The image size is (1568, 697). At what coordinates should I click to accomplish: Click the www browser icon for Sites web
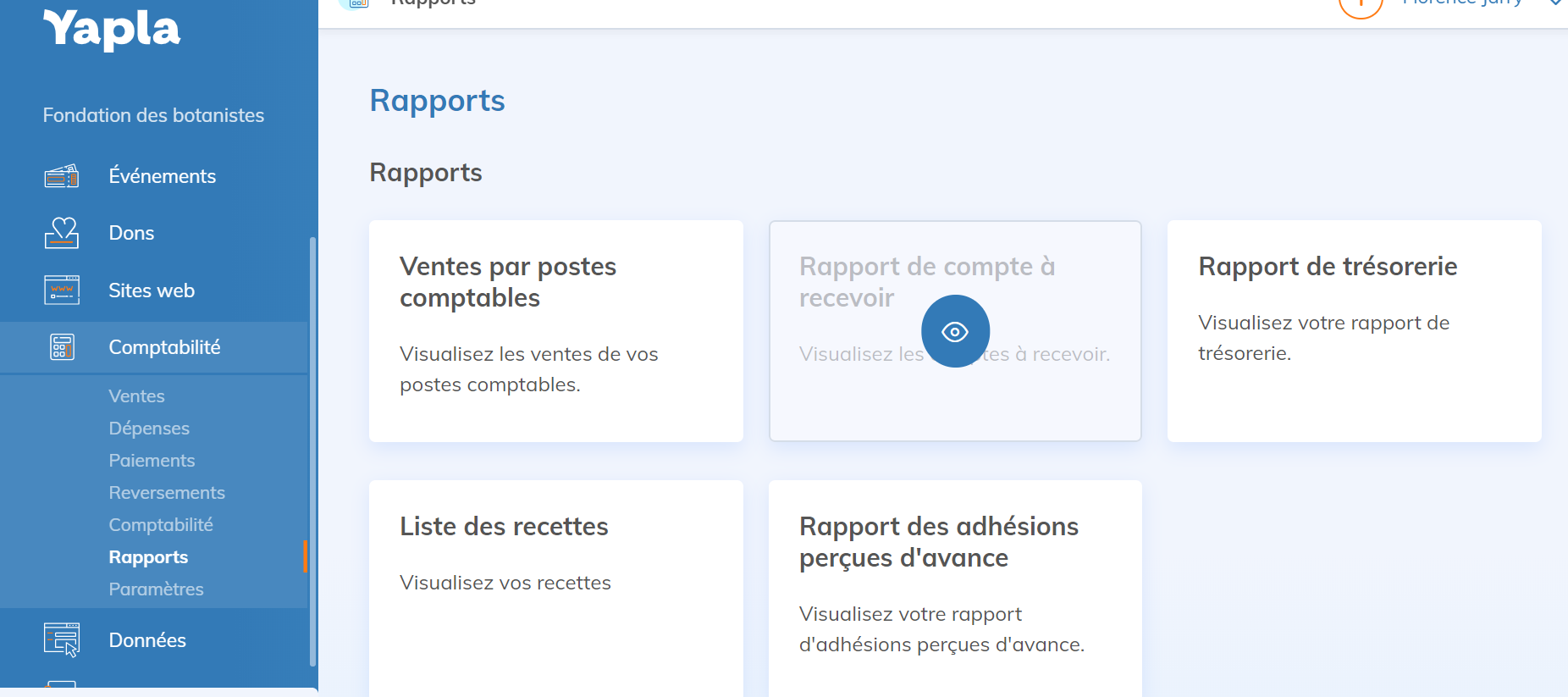pyautogui.click(x=61, y=290)
